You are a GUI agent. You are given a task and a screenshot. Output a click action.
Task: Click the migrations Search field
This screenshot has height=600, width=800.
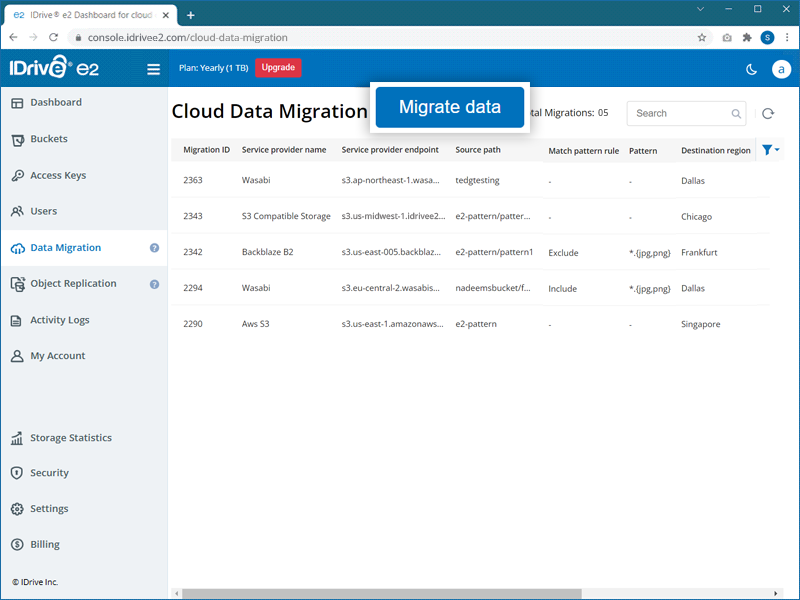click(680, 114)
